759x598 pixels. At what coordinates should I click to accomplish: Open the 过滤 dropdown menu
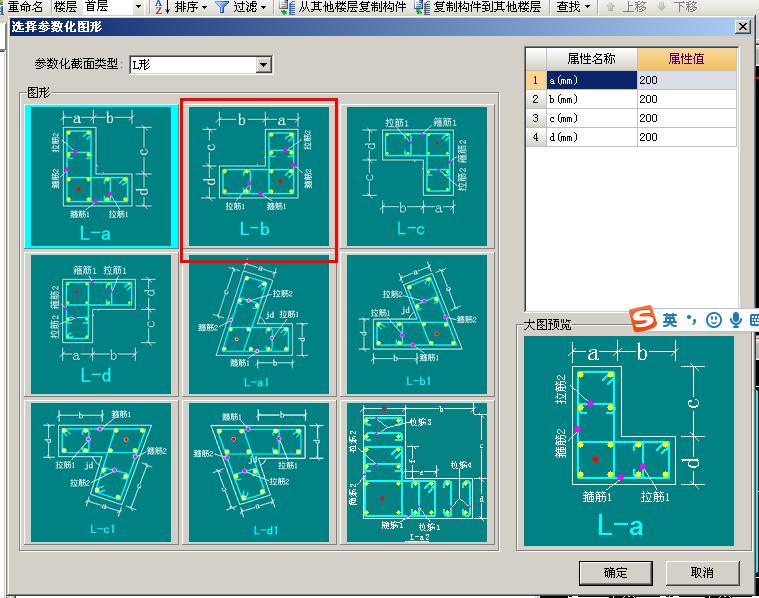249,7
